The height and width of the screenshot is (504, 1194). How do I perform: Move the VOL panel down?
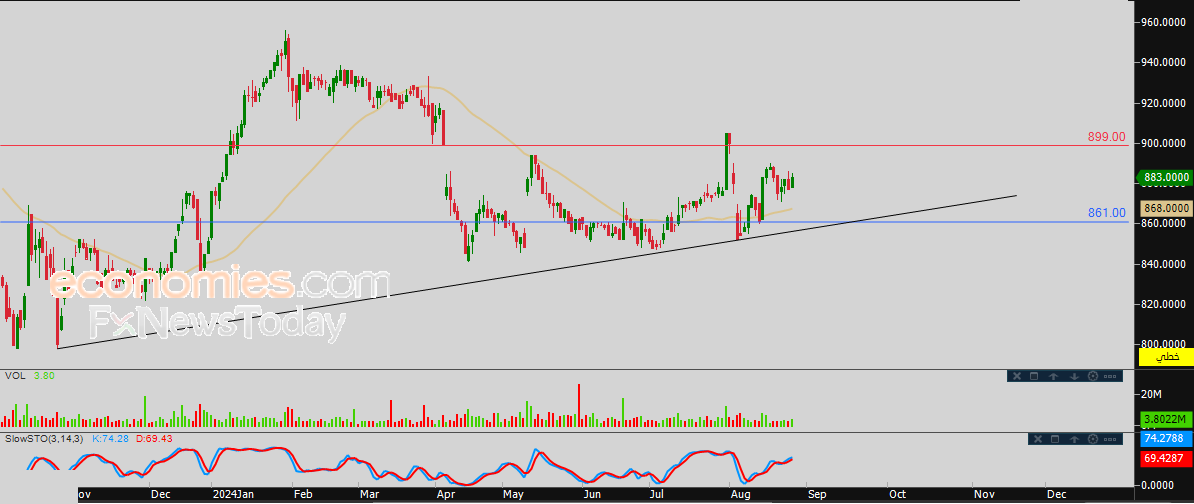coord(1074,376)
